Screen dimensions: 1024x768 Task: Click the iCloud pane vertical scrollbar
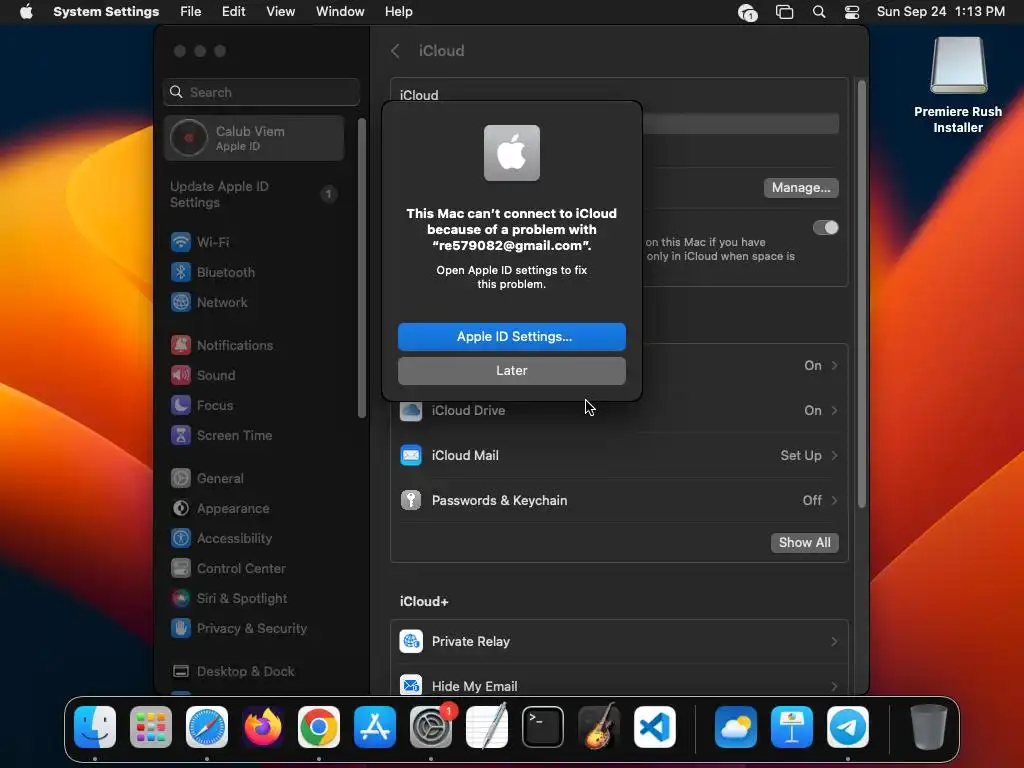[861, 294]
